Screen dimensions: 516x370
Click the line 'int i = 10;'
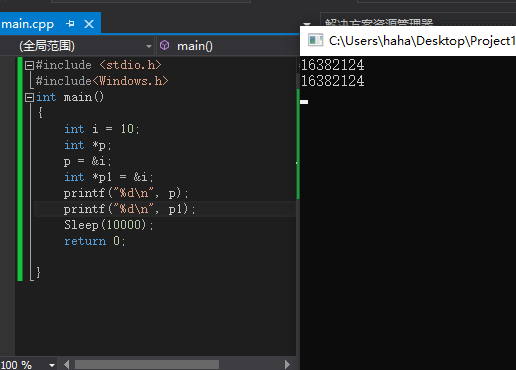pyautogui.click(x=102, y=129)
